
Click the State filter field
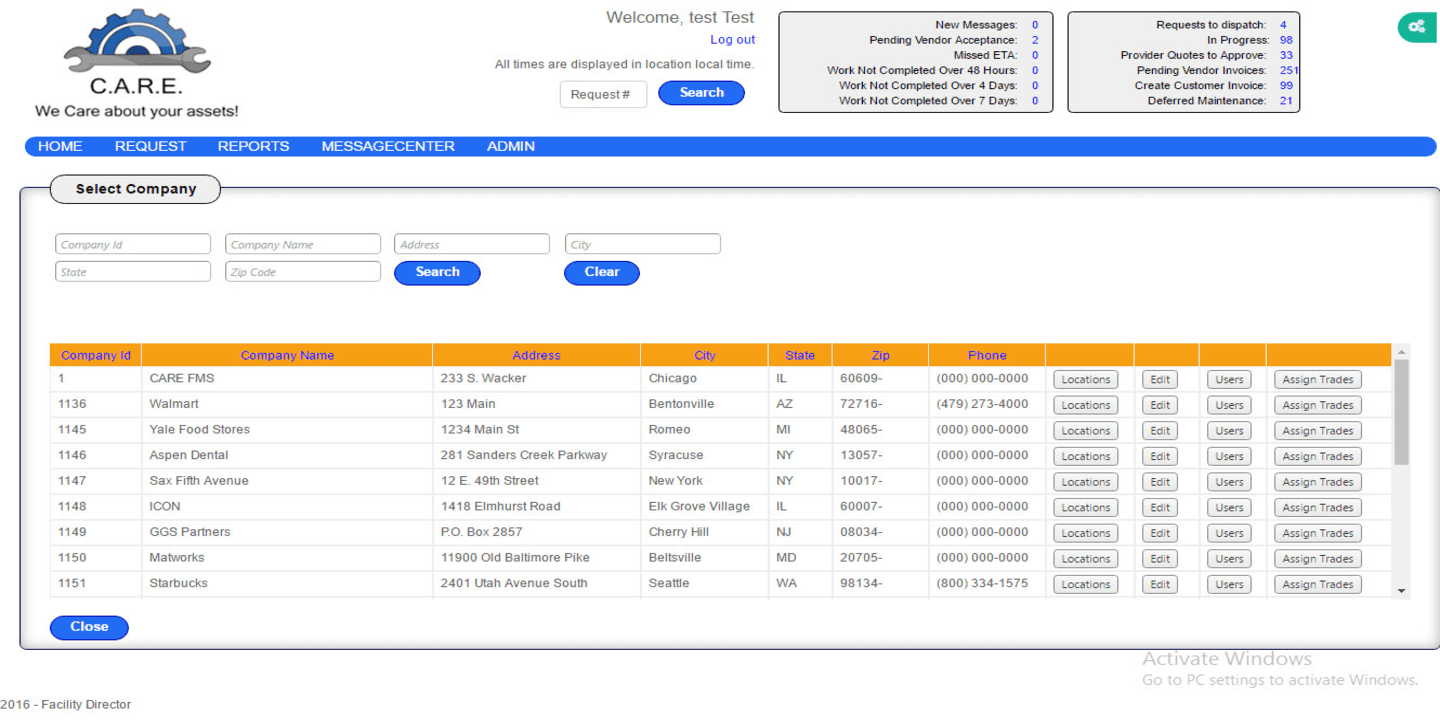133,272
